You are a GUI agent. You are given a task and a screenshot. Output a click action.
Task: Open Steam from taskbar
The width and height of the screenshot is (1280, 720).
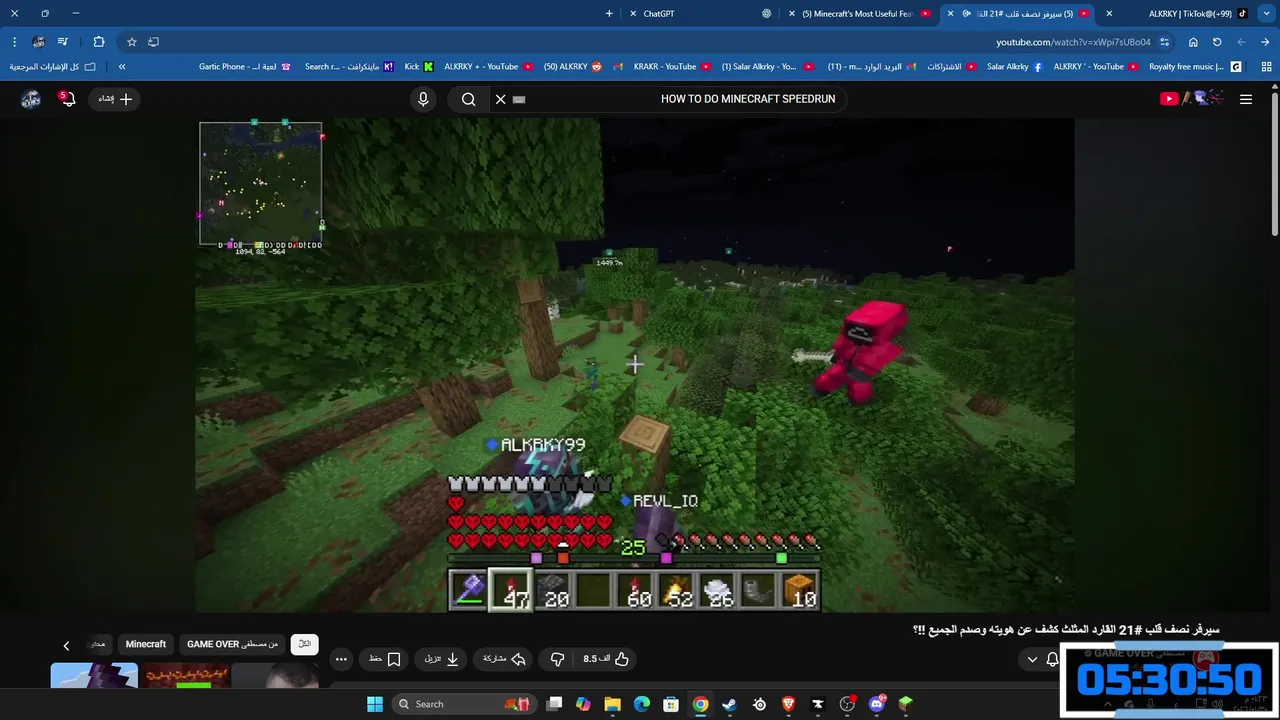[x=730, y=704]
